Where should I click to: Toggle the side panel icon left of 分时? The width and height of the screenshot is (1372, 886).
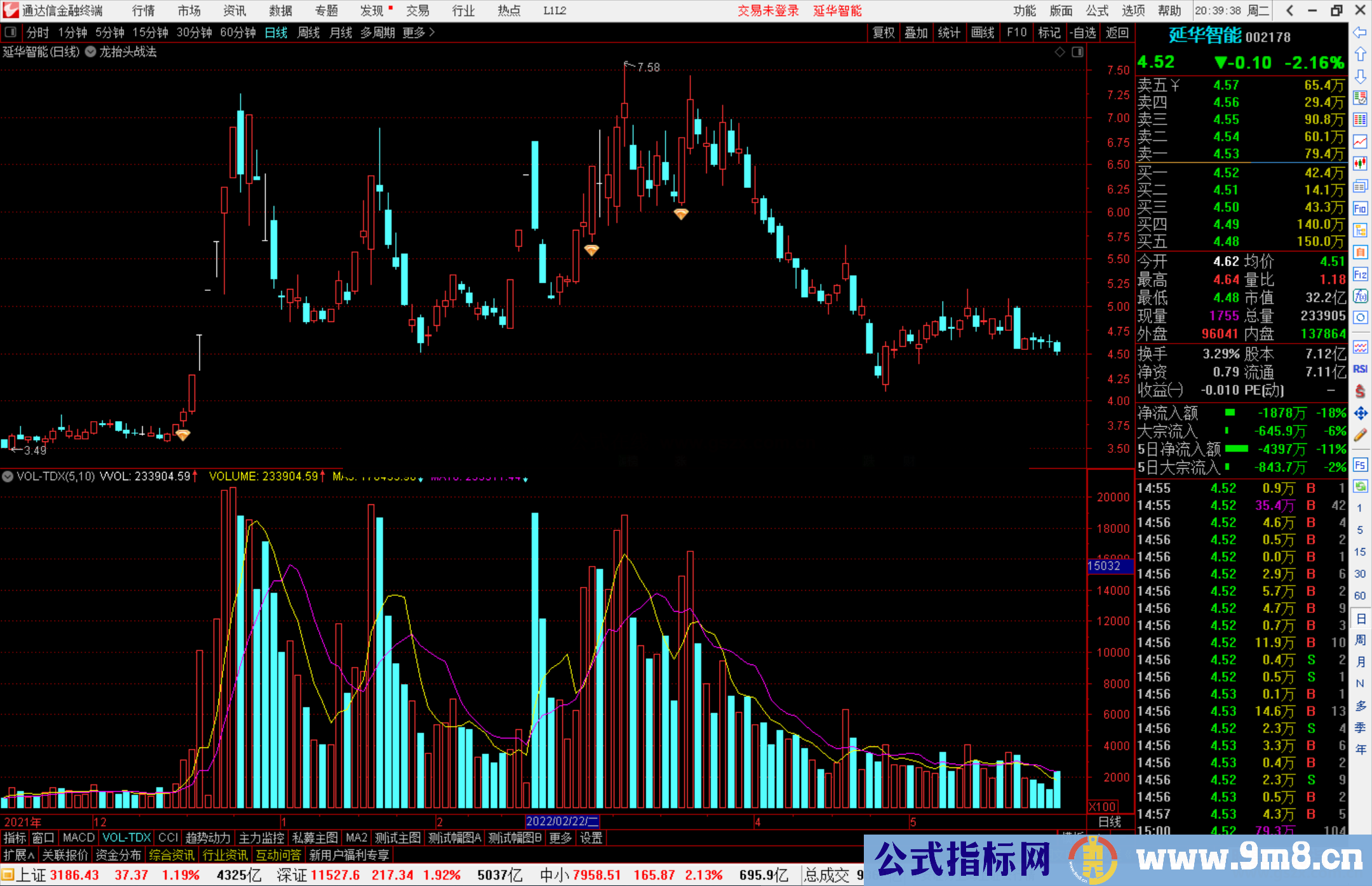coord(11,32)
